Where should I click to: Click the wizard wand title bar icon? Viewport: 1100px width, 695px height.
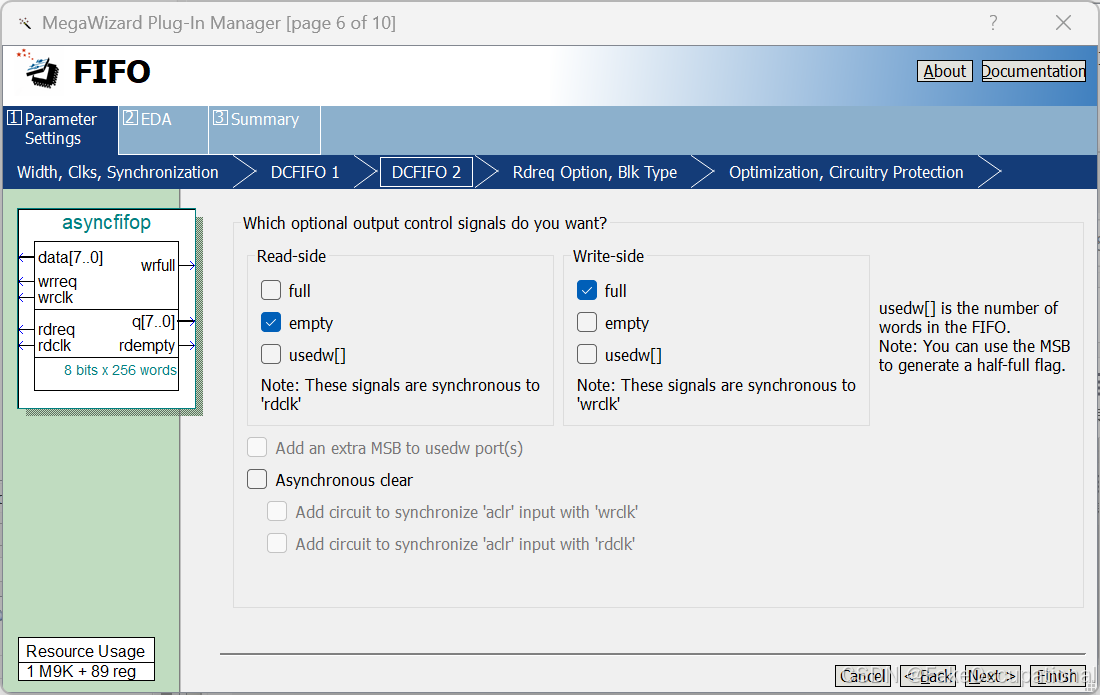25,24
